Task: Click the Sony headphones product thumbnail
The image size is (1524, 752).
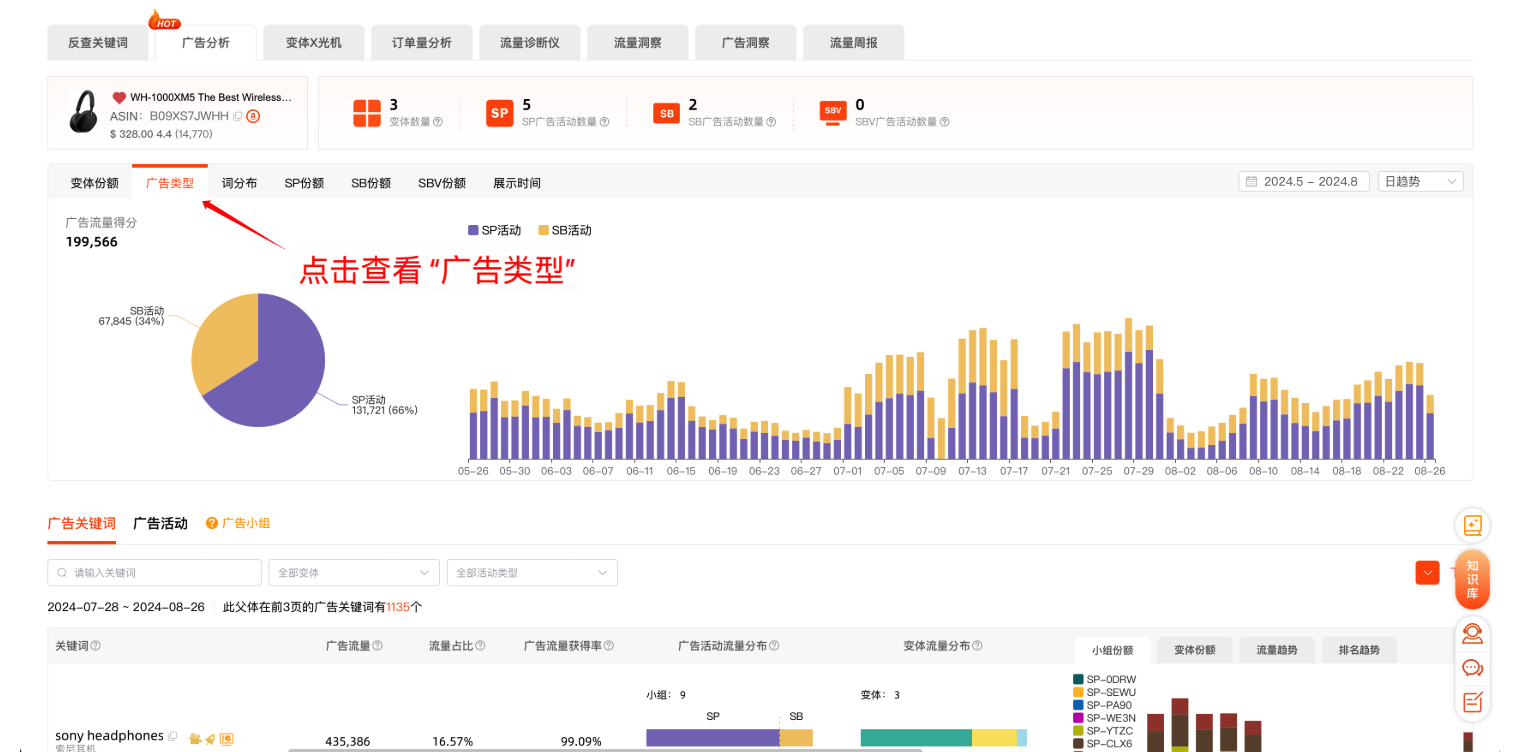Action: (x=83, y=112)
